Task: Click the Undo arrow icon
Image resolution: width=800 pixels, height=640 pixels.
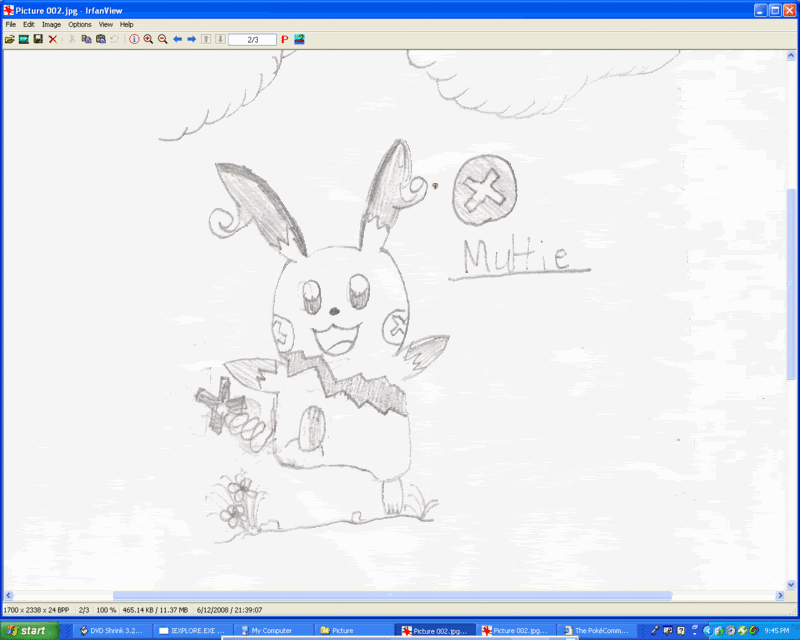Action: (x=115, y=39)
